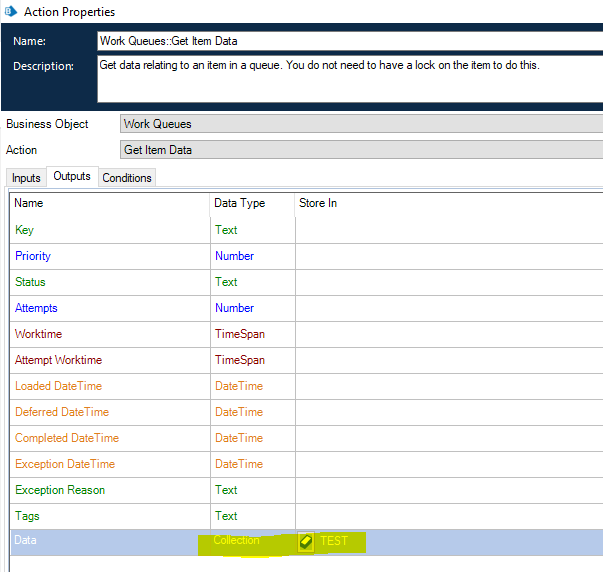
Task: Click the Store In cell for Tags
Action: point(449,516)
